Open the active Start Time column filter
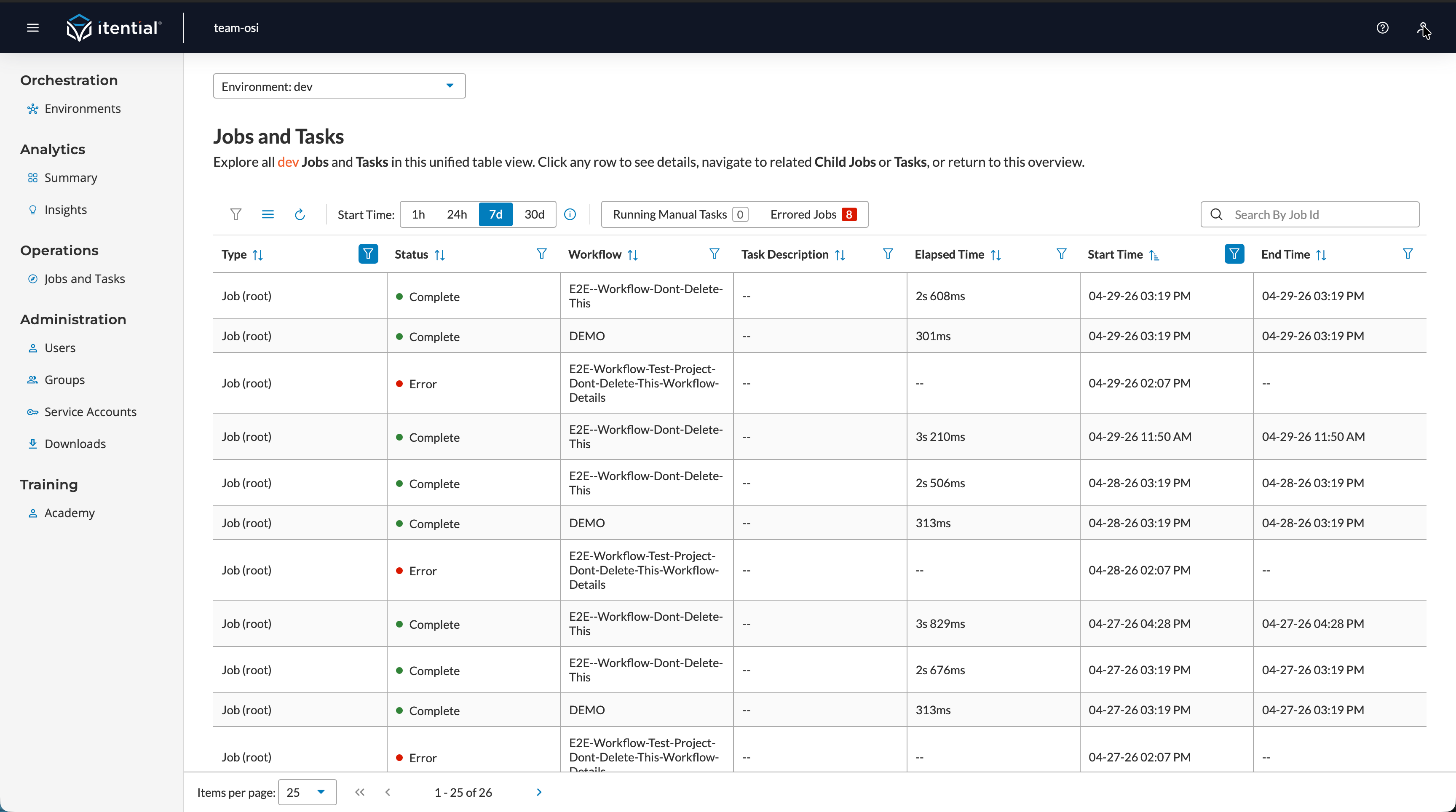 [1234, 254]
